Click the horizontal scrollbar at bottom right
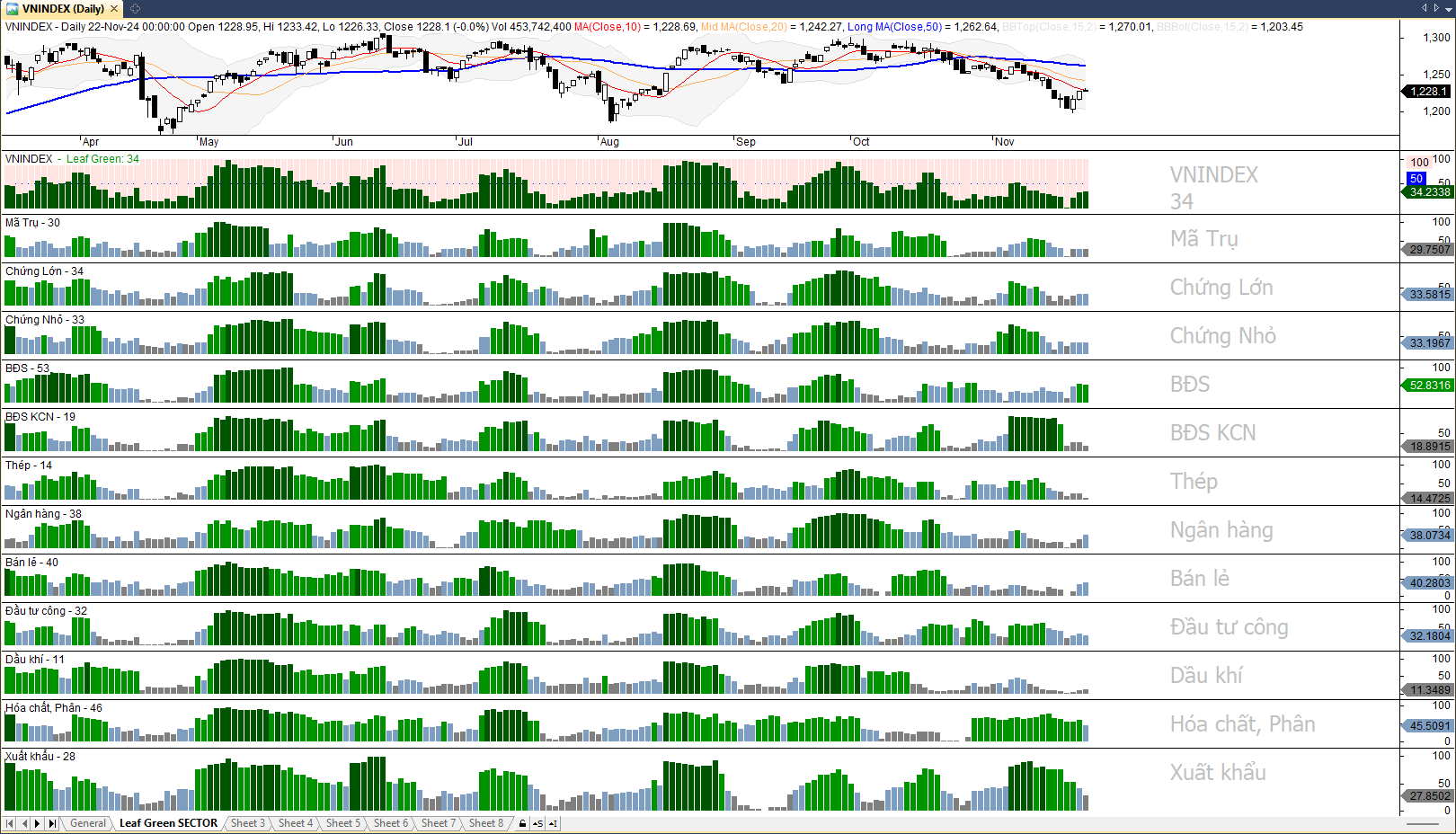The image size is (1456, 834). click(1422, 823)
